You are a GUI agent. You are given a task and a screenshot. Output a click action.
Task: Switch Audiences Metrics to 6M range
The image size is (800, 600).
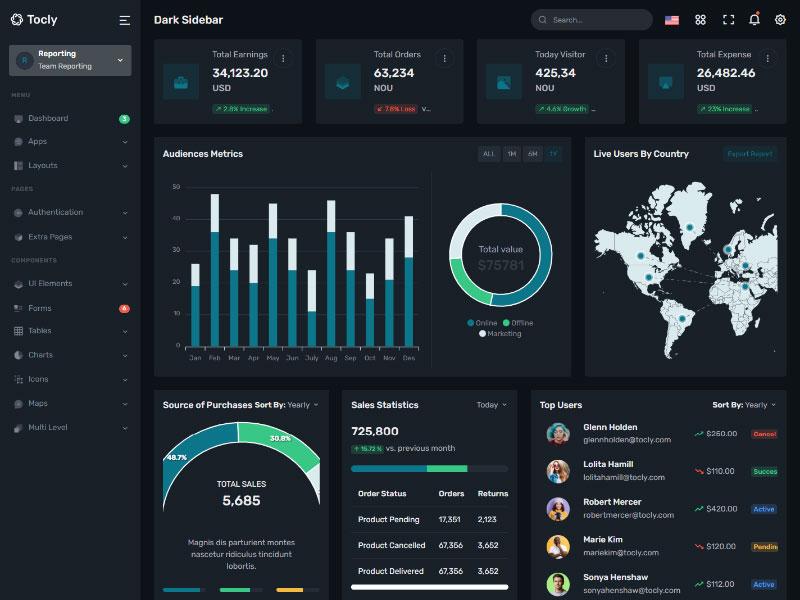pyautogui.click(x=533, y=154)
